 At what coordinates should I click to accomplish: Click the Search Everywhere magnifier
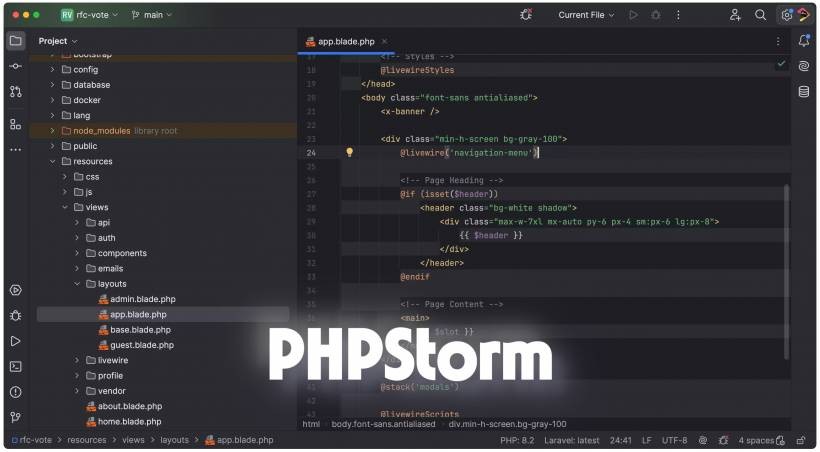pyautogui.click(x=760, y=15)
